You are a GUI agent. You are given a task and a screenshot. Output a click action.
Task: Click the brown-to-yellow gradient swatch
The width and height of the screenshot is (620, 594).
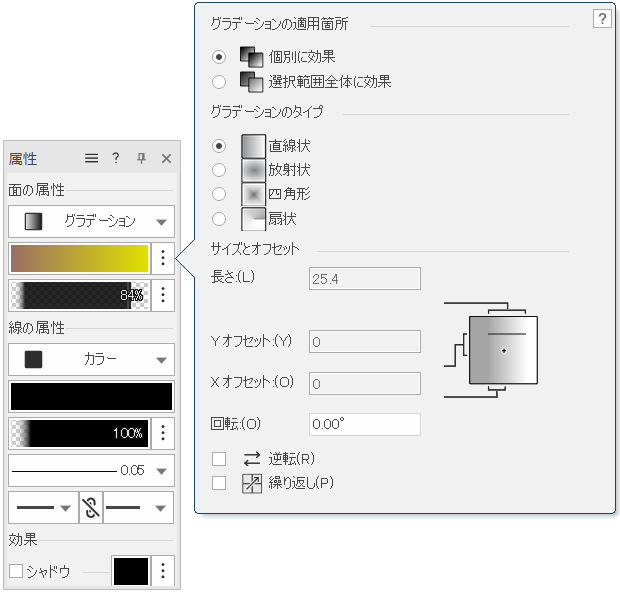pos(79,258)
